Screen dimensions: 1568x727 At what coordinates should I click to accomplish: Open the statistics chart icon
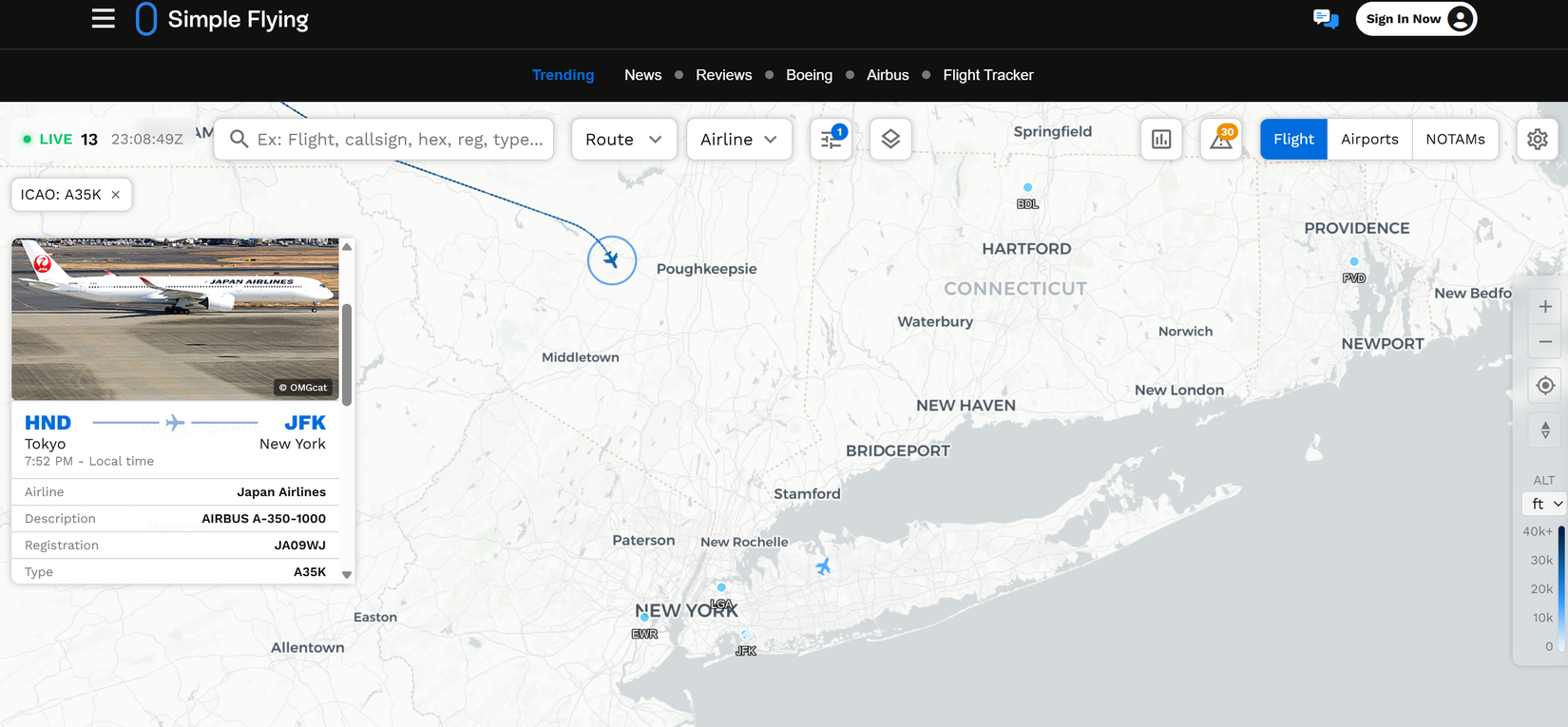(x=1161, y=139)
